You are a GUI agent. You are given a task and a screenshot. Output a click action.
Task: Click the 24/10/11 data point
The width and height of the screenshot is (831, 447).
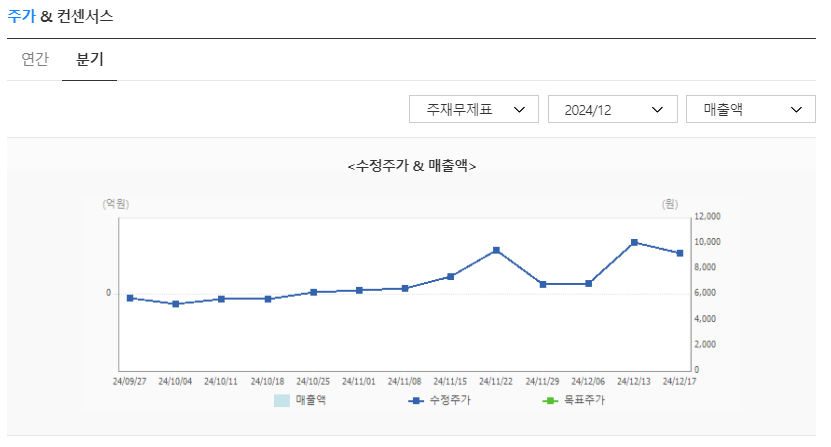click(222, 299)
